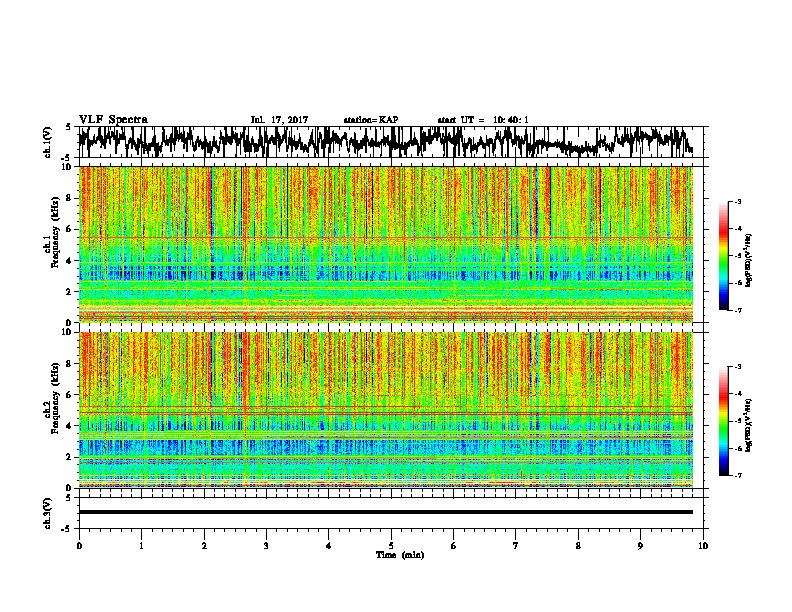The width and height of the screenshot is (792, 612).
Task: Click time axis tick label "6"
Action: [454, 546]
